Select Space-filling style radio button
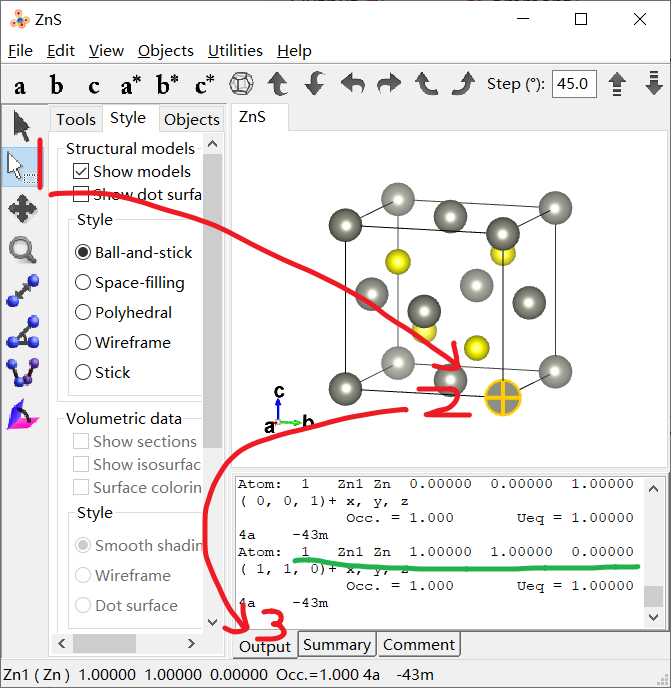The image size is (671, 688). [84, 283]
